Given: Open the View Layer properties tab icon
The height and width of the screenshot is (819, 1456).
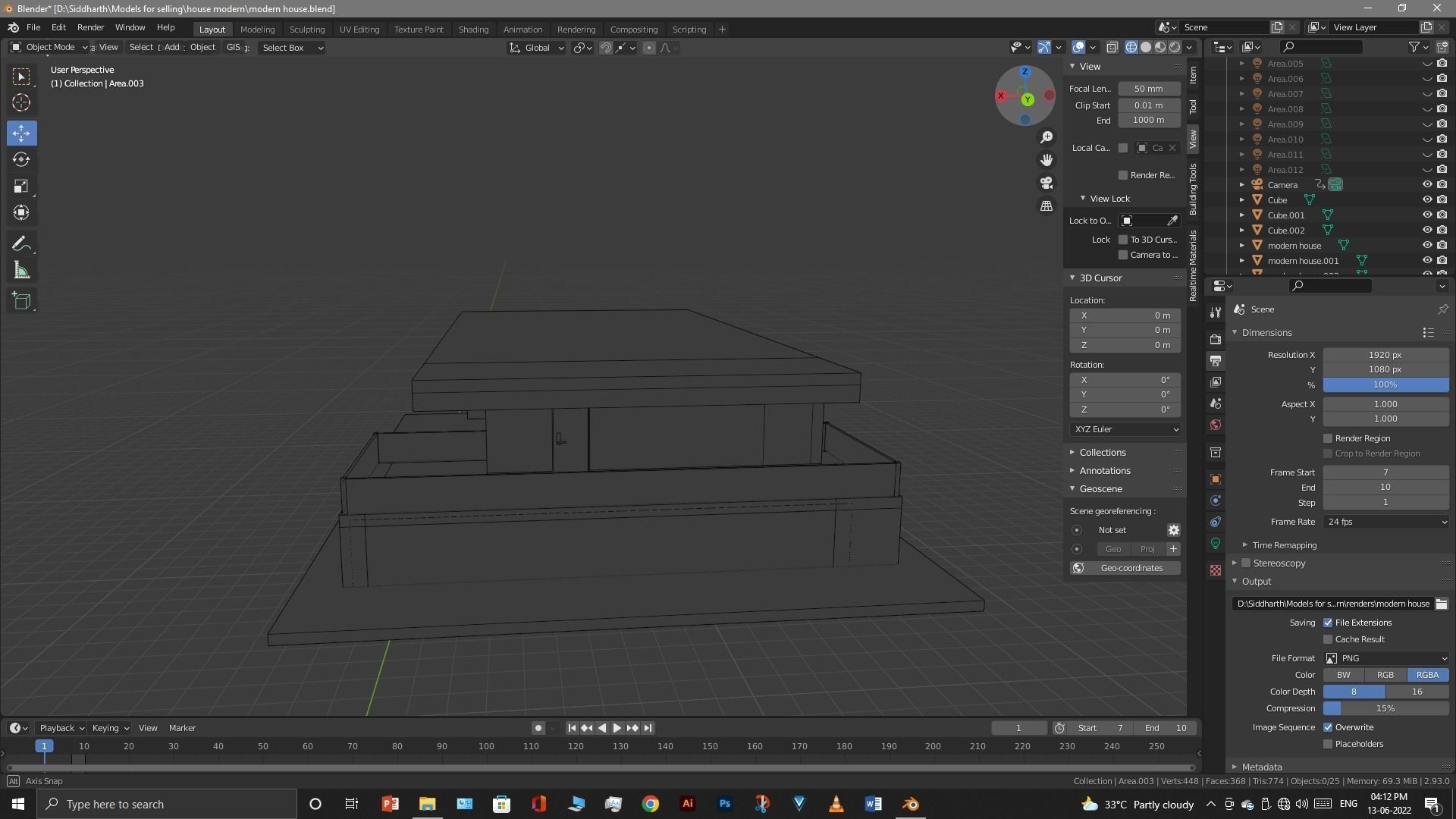Looking at the screenshot, I should [1216, 381].
